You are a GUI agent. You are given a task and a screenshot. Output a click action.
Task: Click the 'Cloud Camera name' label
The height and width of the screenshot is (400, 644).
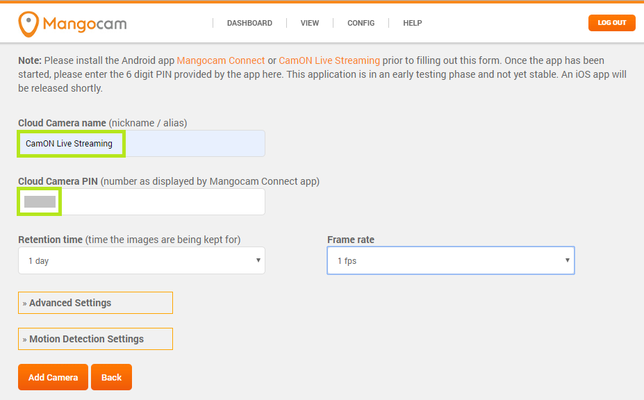point(62,123)
